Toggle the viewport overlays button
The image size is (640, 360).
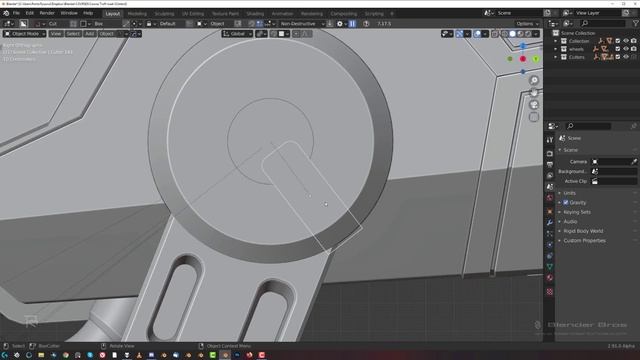[477, 33]
